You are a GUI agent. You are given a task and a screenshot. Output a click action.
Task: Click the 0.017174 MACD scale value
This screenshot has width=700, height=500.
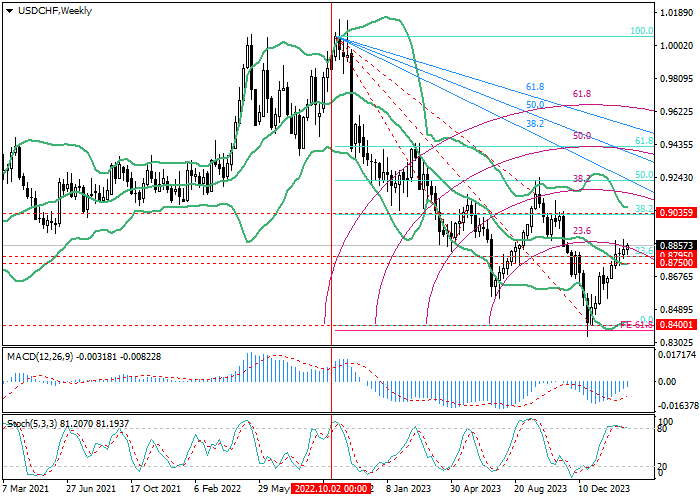click(x=678, y=356)
